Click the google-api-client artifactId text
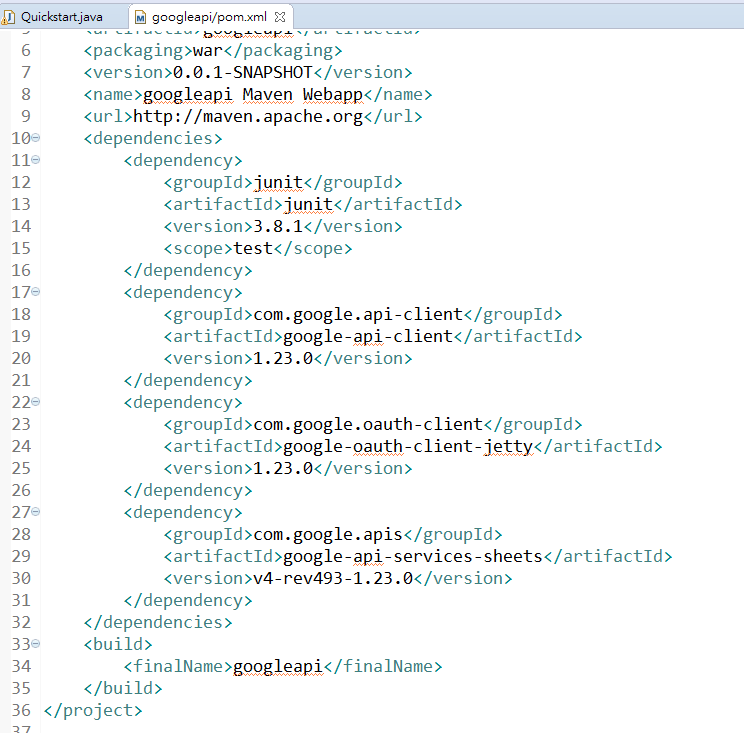The width and height of the screenshot is (744, 733). point(368,336)
